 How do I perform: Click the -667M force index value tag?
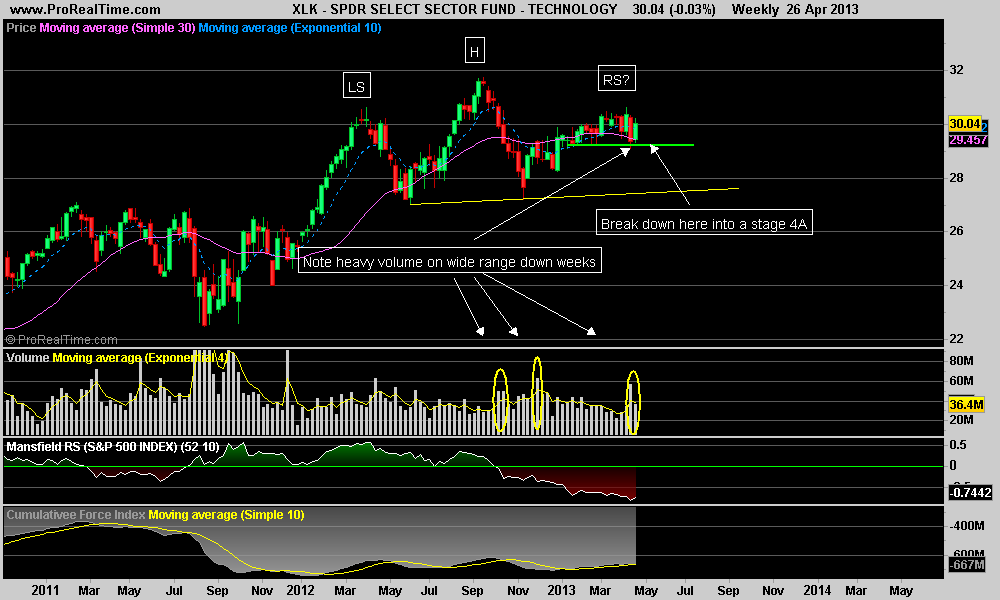point(967,565)
